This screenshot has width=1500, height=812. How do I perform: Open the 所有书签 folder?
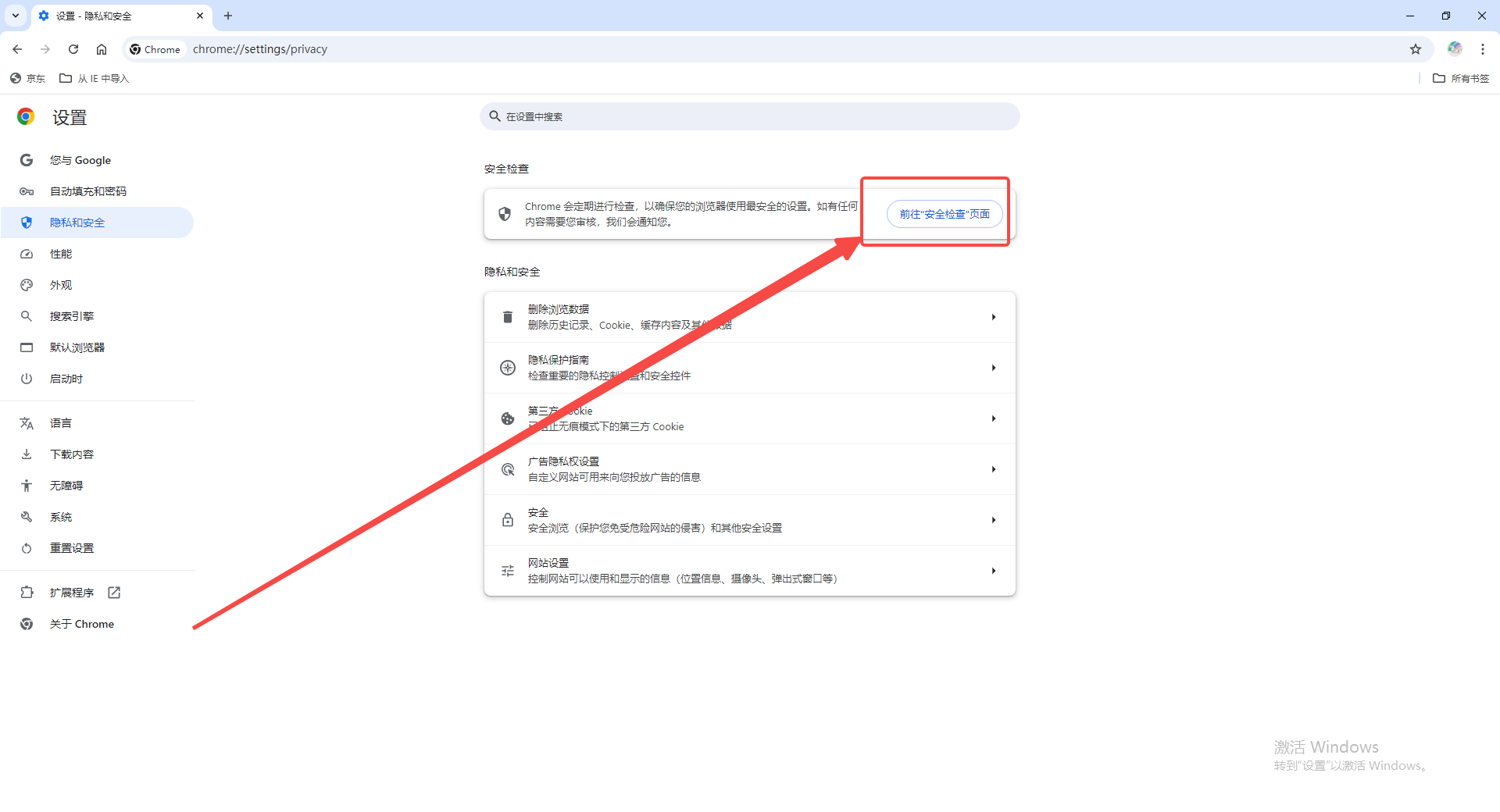pos(1461,78)
